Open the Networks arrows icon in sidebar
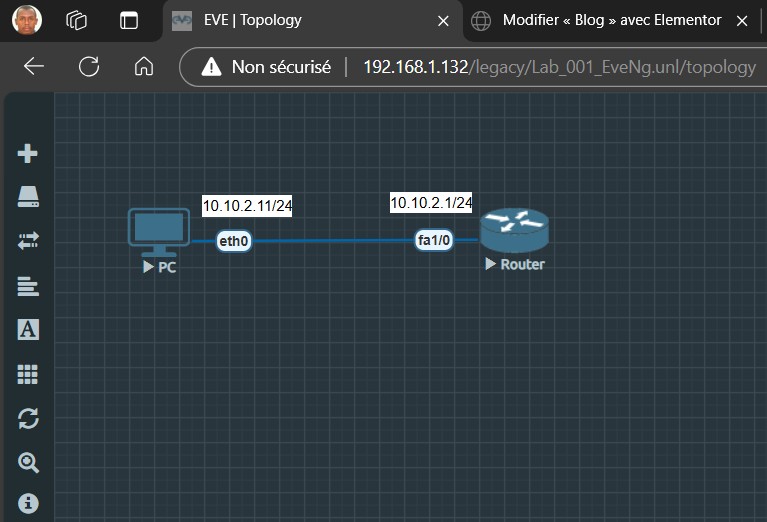Viewport: 767px width, 522px height. [28, 241]
